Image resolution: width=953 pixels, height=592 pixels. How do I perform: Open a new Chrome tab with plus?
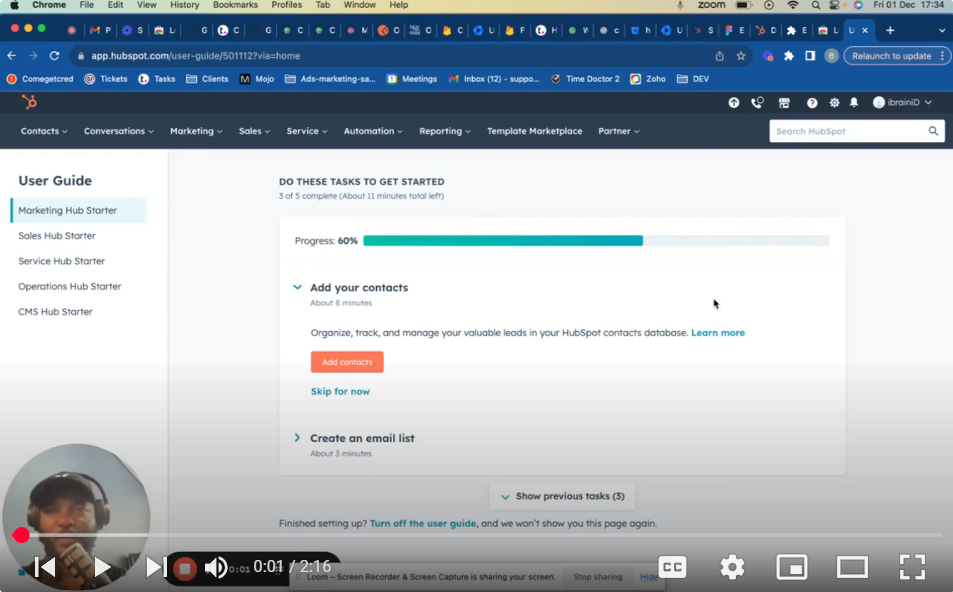point(890,30)
